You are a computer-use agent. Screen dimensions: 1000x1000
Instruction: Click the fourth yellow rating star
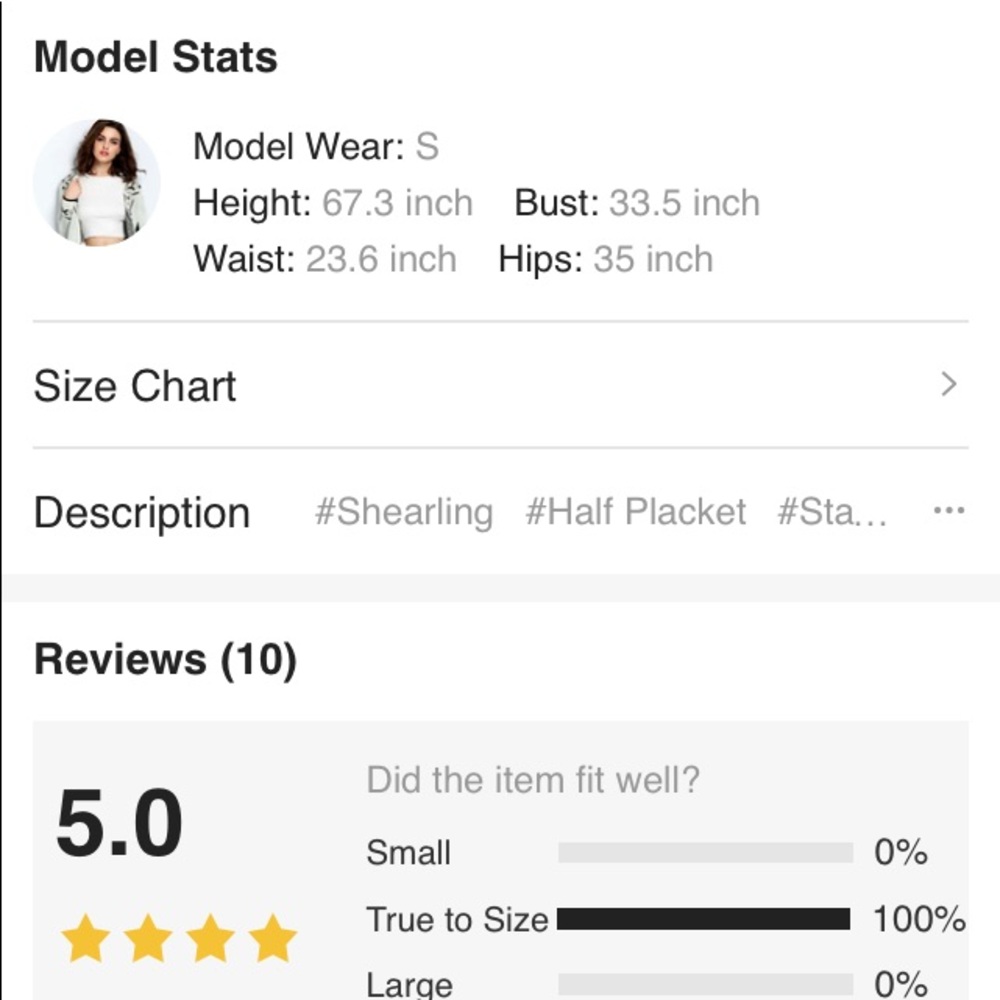pos(273,940)
